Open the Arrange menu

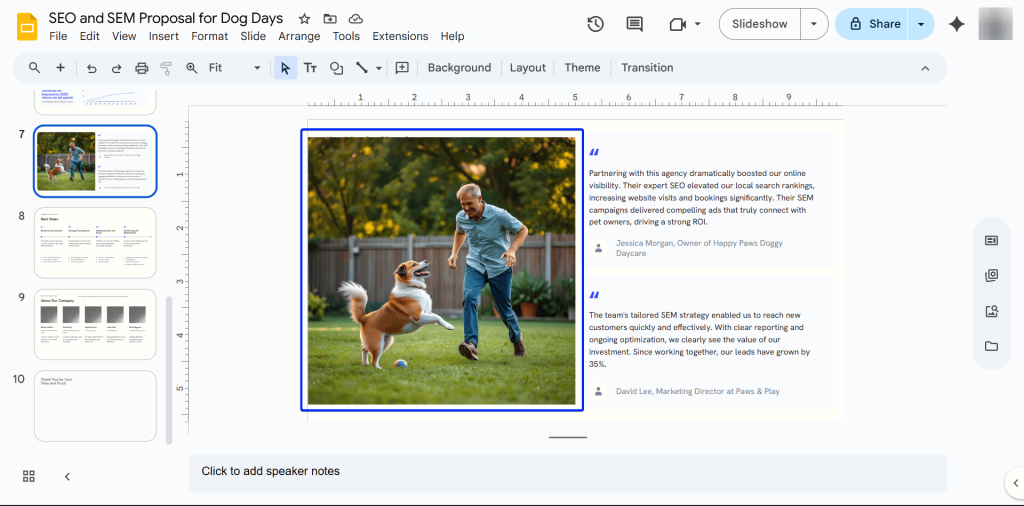pyautogui.click(x=299, y=36)
